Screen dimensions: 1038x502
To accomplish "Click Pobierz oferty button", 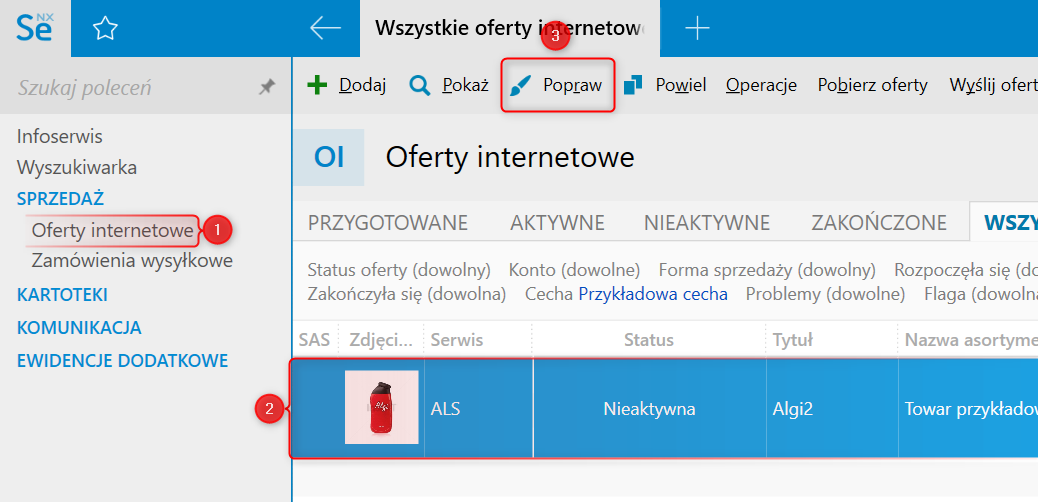I will click(872, 85).
